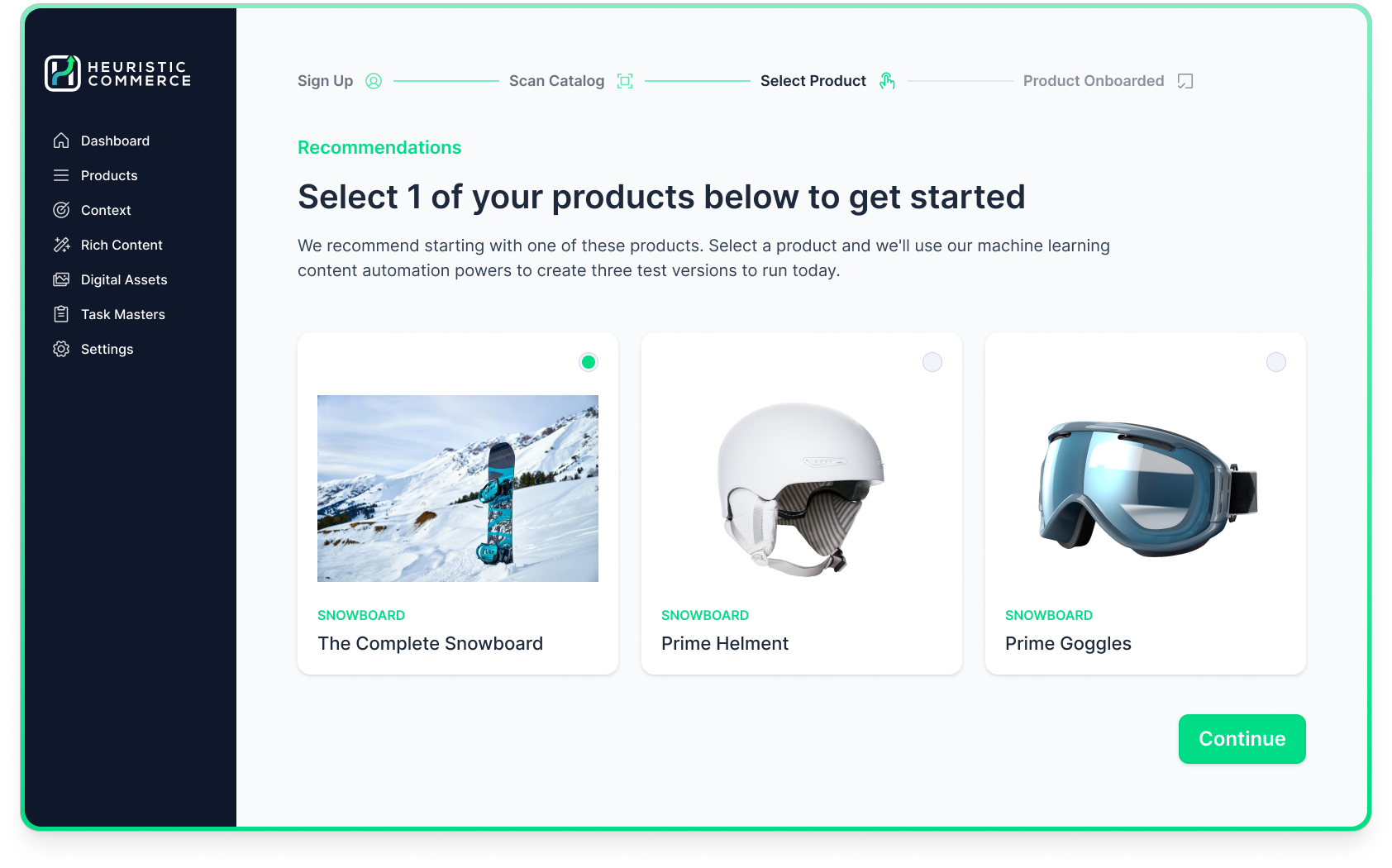
Task: Click the Rich Content magic wand icon
Action: [x=61, y=245]
